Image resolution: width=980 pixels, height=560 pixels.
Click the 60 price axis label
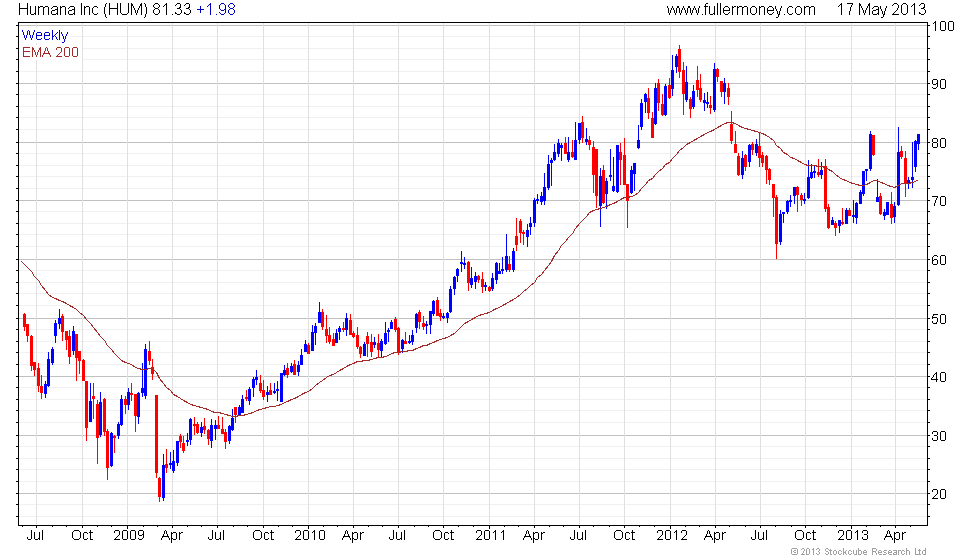click(939, 260)
